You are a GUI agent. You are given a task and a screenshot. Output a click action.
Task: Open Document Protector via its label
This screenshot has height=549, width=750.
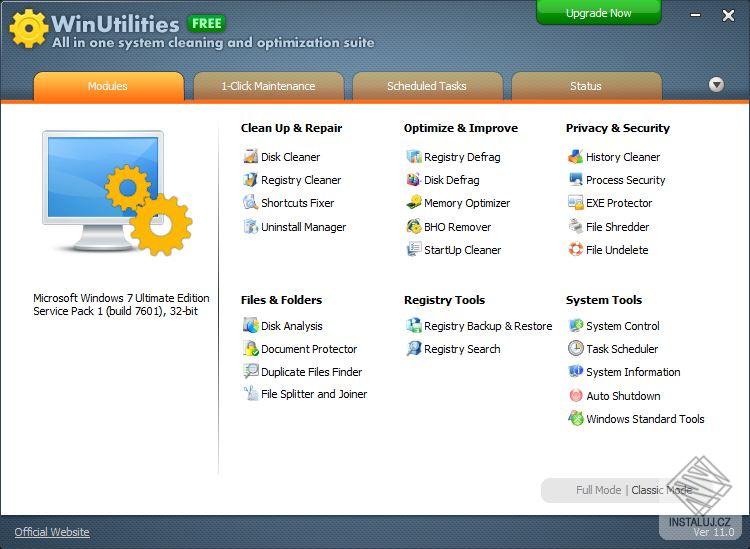pyautogui.click(x=309, y=349)
